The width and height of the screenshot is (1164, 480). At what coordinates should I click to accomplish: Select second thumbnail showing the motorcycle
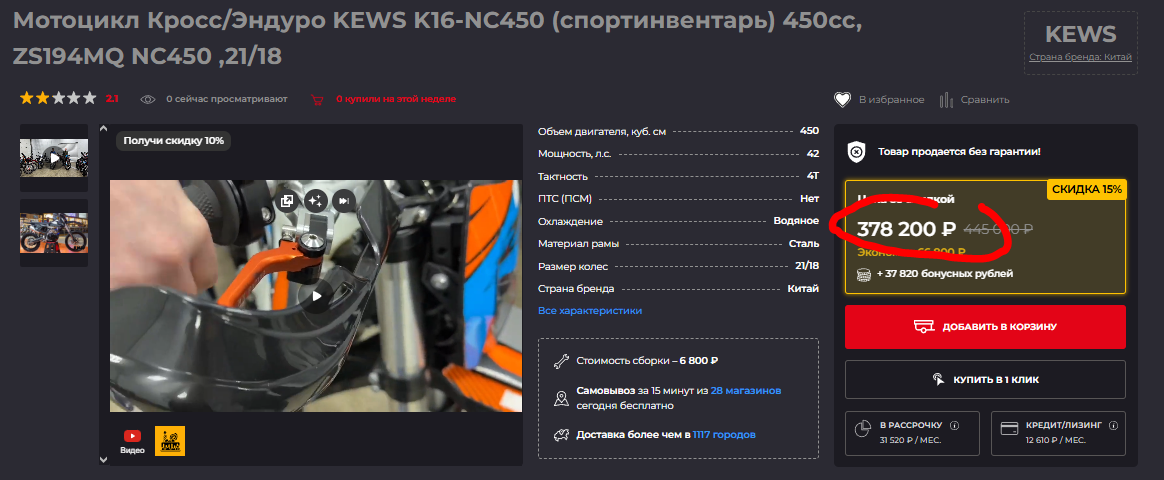[53, 233]
